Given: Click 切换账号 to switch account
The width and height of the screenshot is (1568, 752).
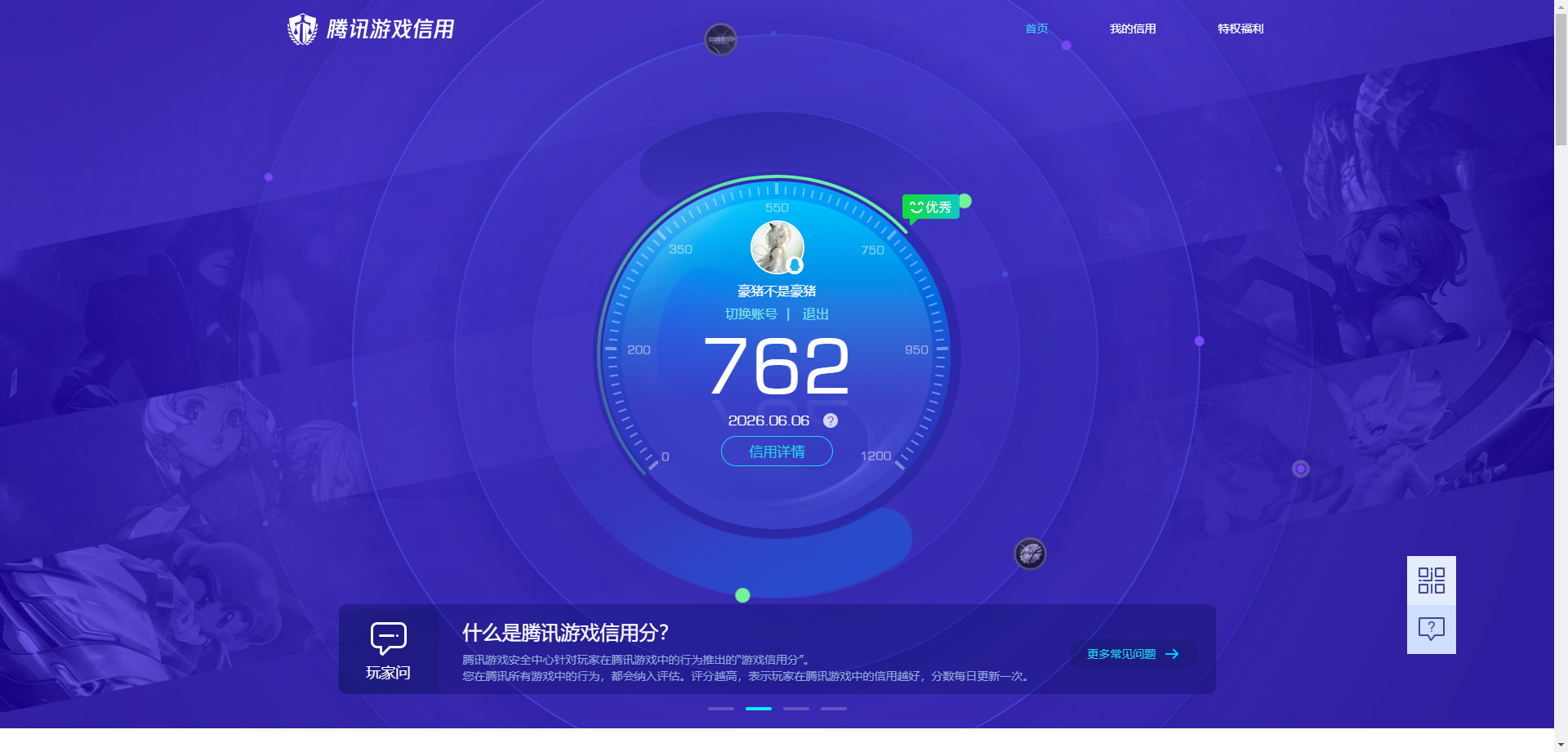Looking at the screenshot, I should (751, 314).
